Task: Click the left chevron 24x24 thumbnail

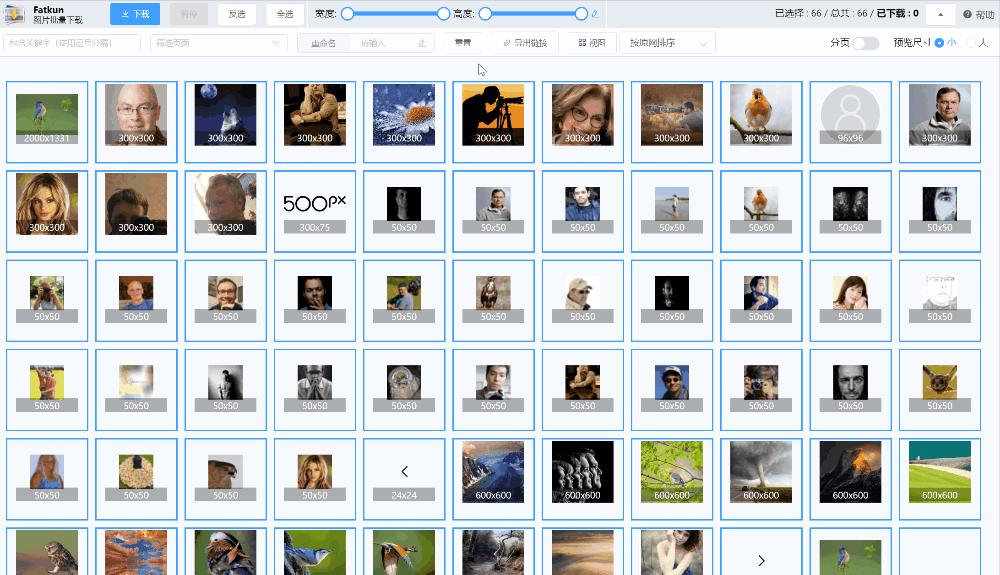Action: point(404,471)
